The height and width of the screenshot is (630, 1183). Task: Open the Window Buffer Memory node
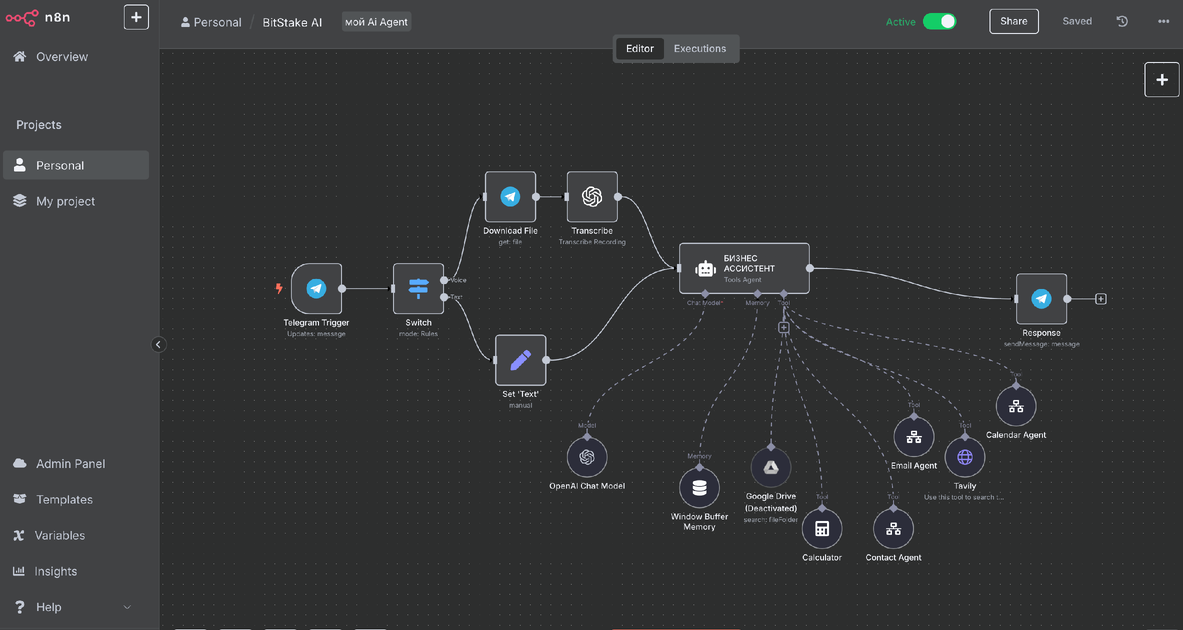coord(699,488)
